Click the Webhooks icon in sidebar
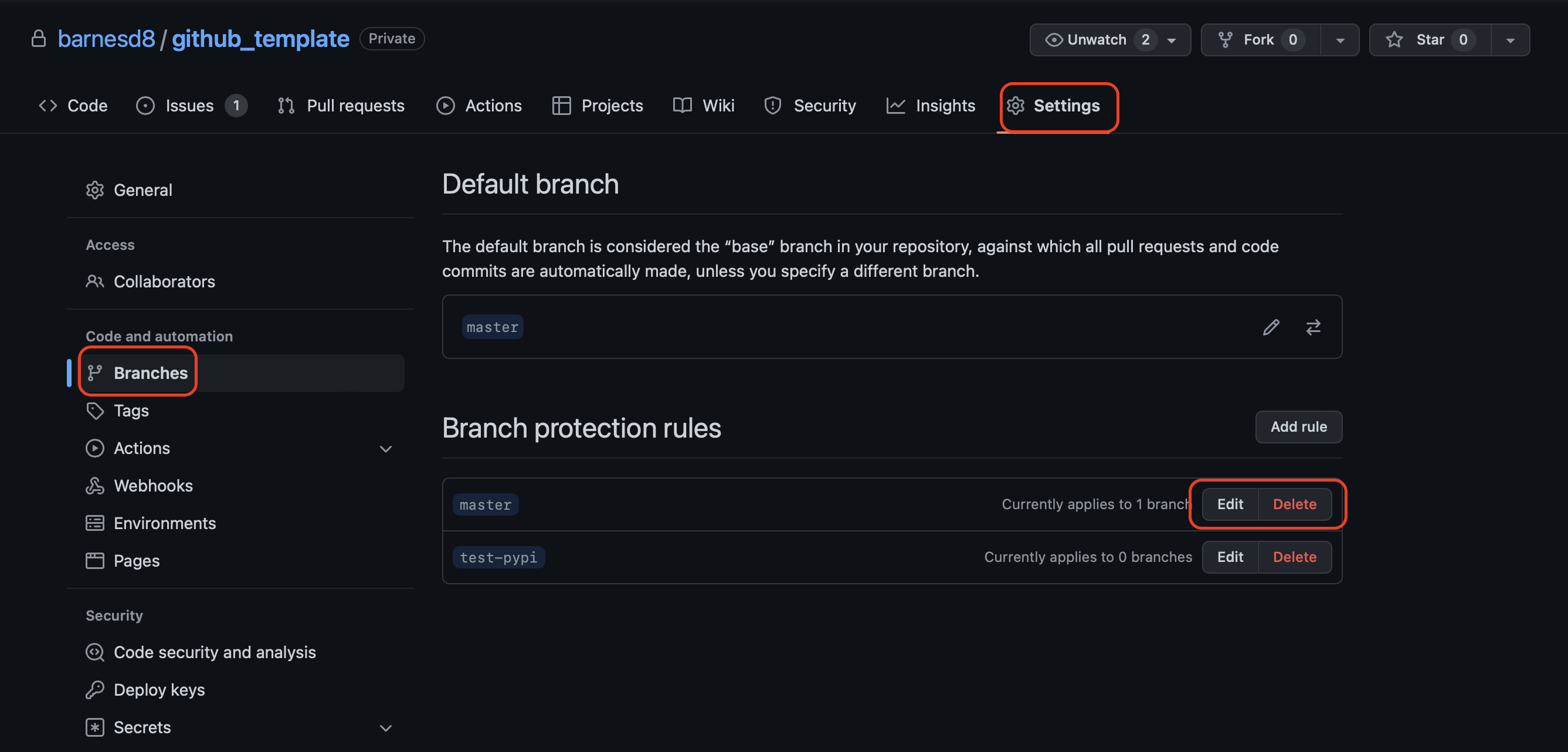Viewport: 1568px width, 752px height. [94, 485]
